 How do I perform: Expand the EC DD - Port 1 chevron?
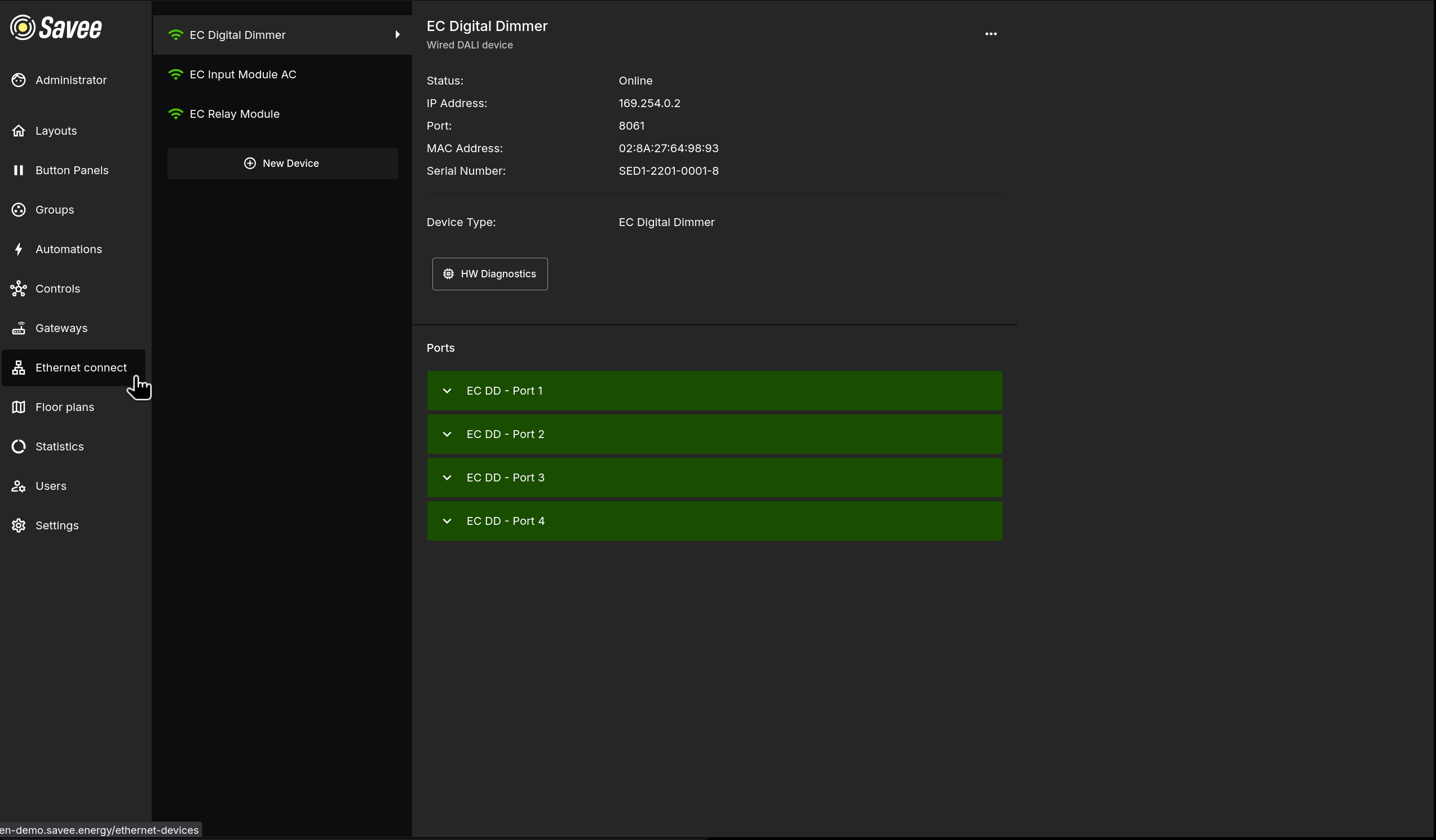447,391
